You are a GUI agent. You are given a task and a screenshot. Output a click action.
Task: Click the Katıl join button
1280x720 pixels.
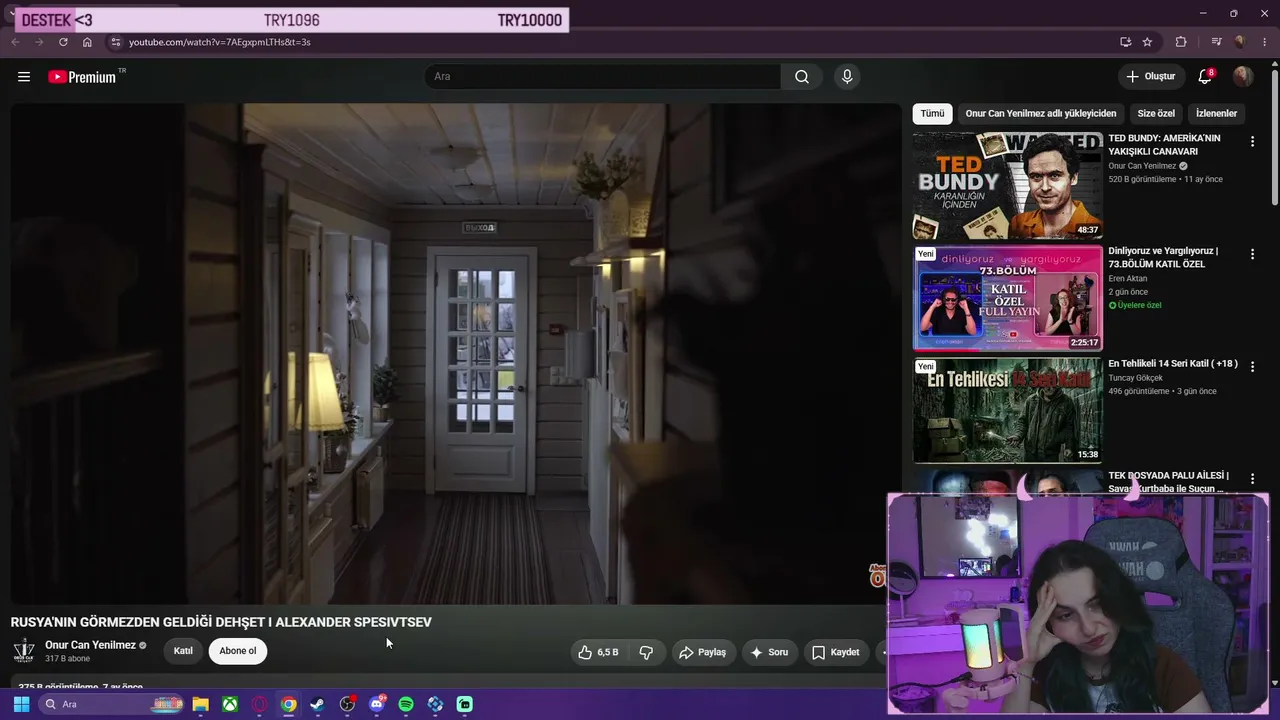point(183,651)
